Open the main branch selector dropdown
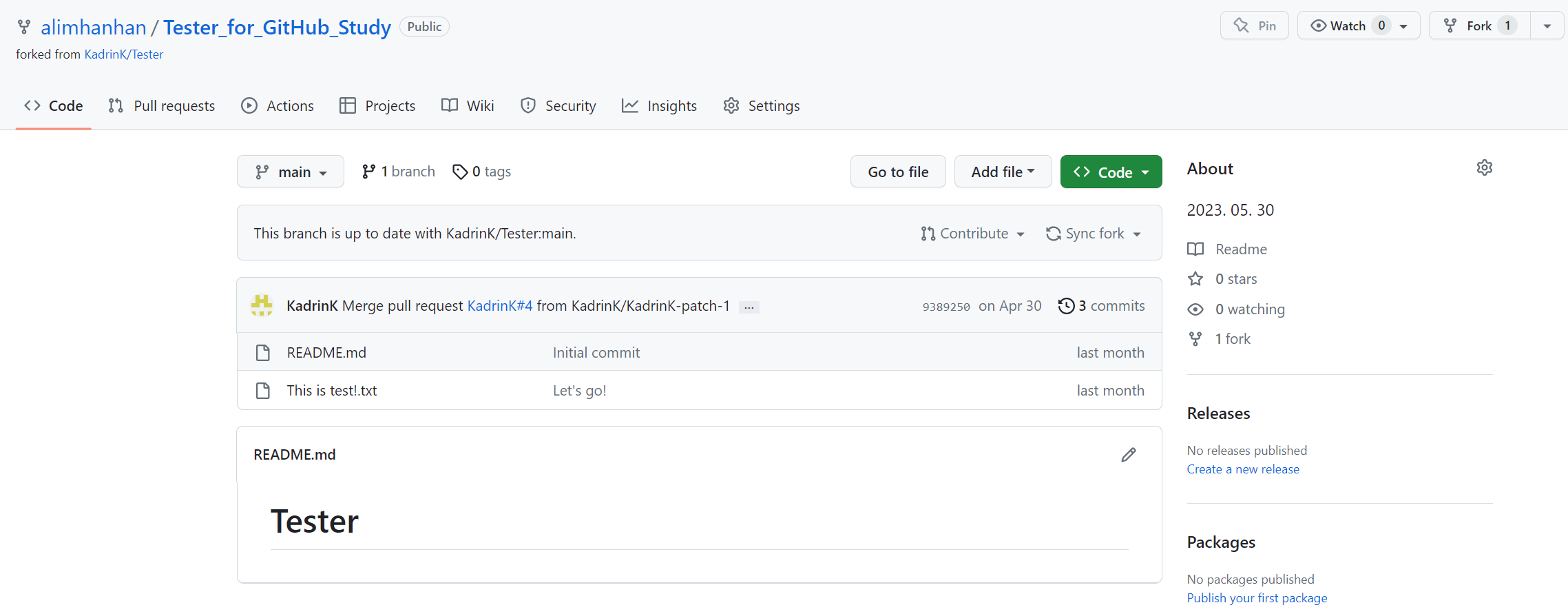 point(291,172)
